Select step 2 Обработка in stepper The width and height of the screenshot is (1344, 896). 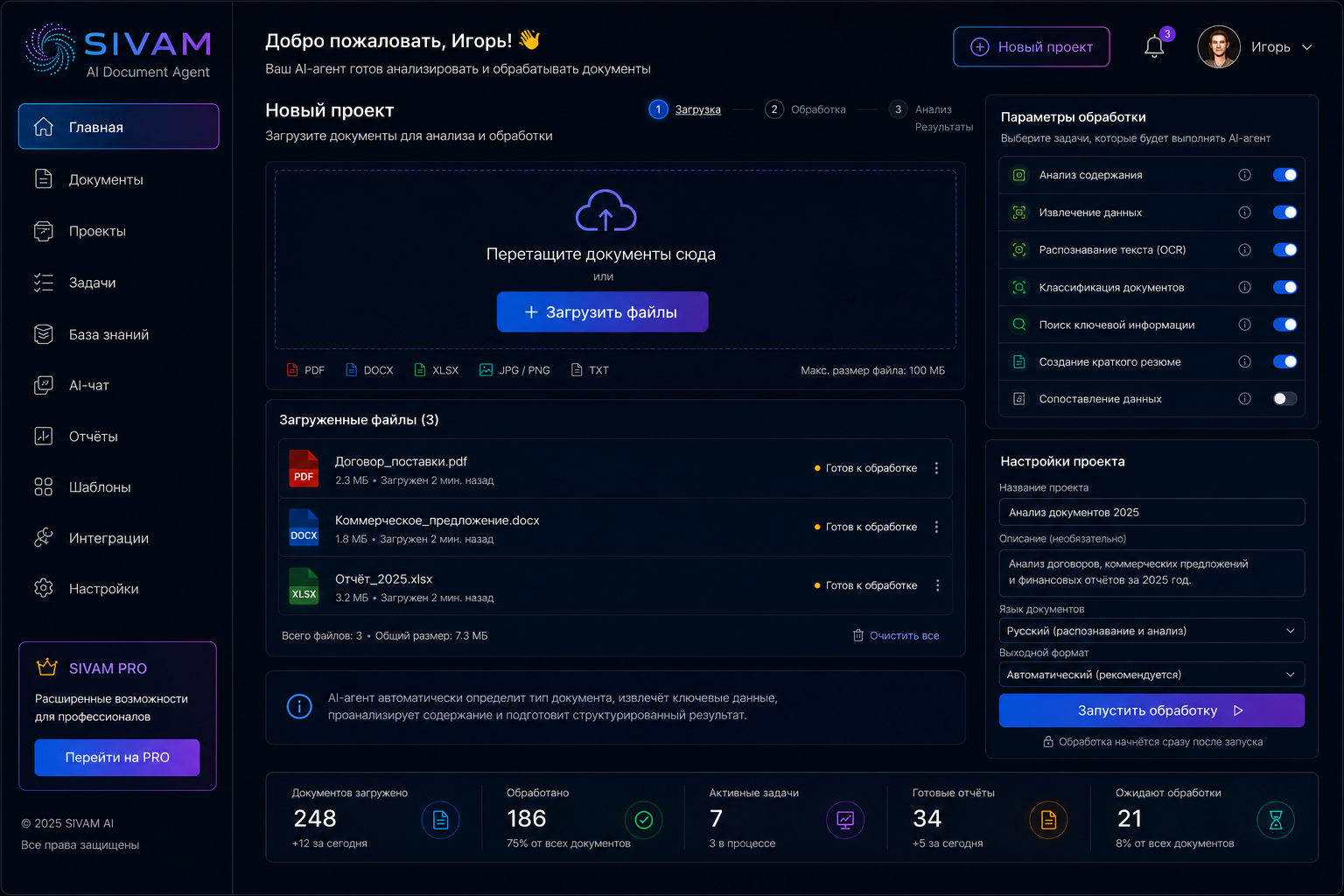pos(806,109)
